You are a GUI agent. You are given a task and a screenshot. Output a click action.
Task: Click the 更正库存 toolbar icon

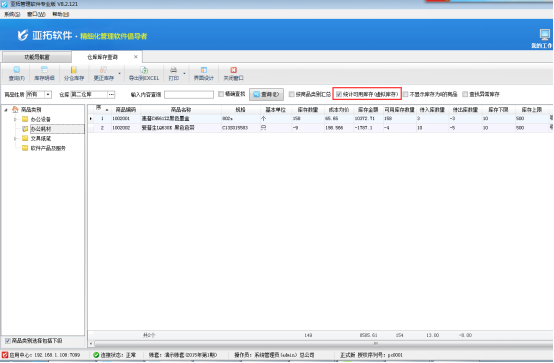(103, 70)
